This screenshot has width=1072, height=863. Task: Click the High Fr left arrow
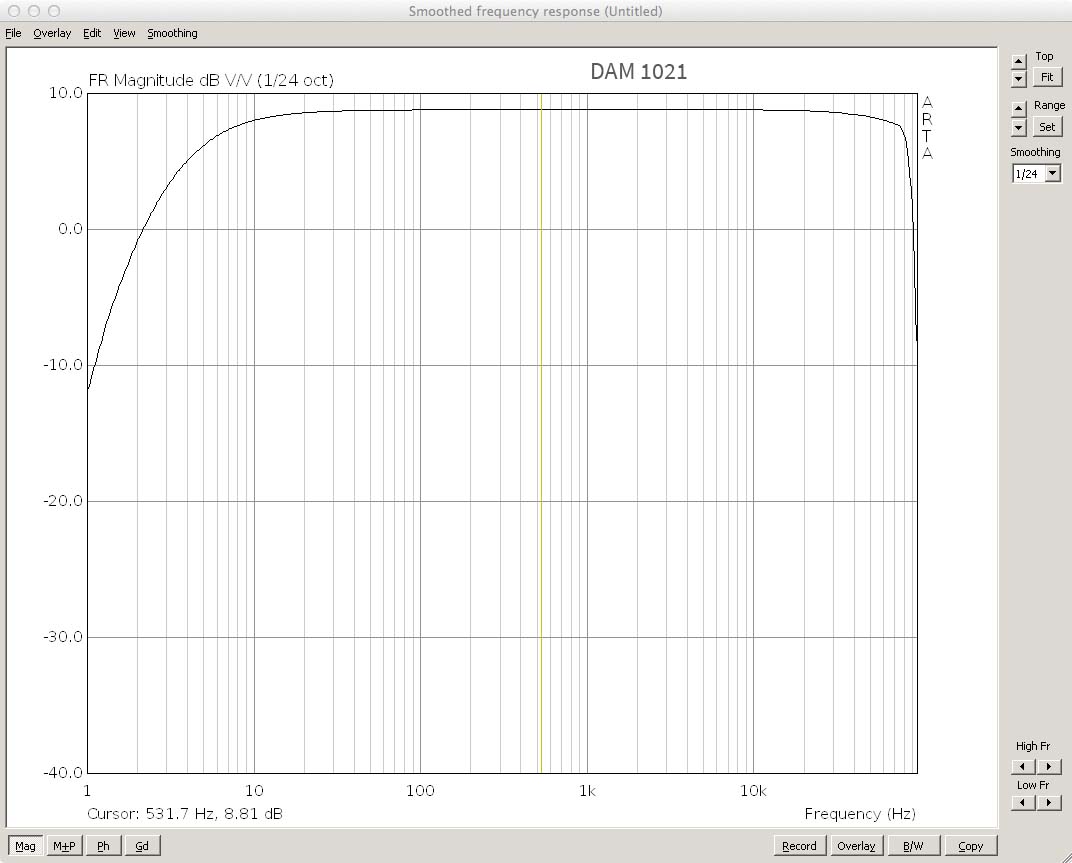(x=1023, y=766)
